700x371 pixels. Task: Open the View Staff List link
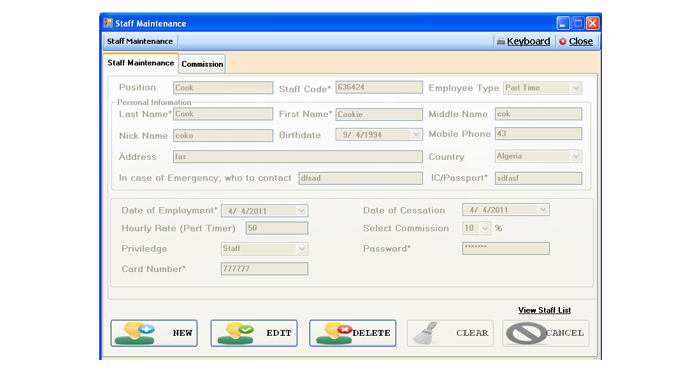coord(544,310)
